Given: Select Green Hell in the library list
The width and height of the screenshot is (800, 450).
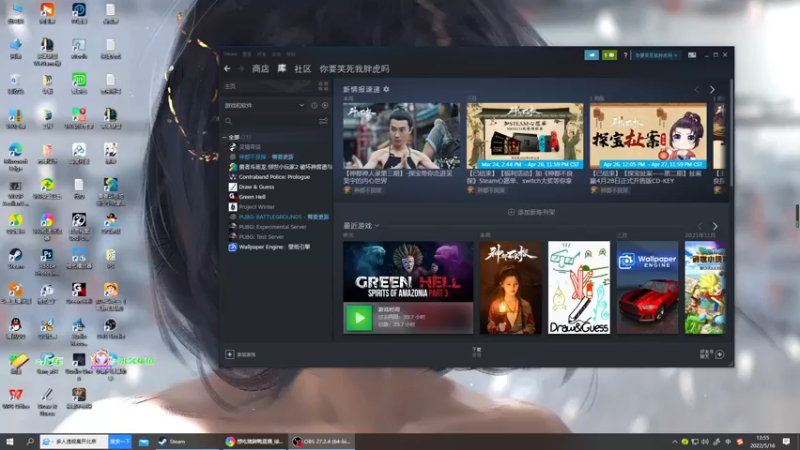Looking at the screenshot, I should click(x=252, y=197).
